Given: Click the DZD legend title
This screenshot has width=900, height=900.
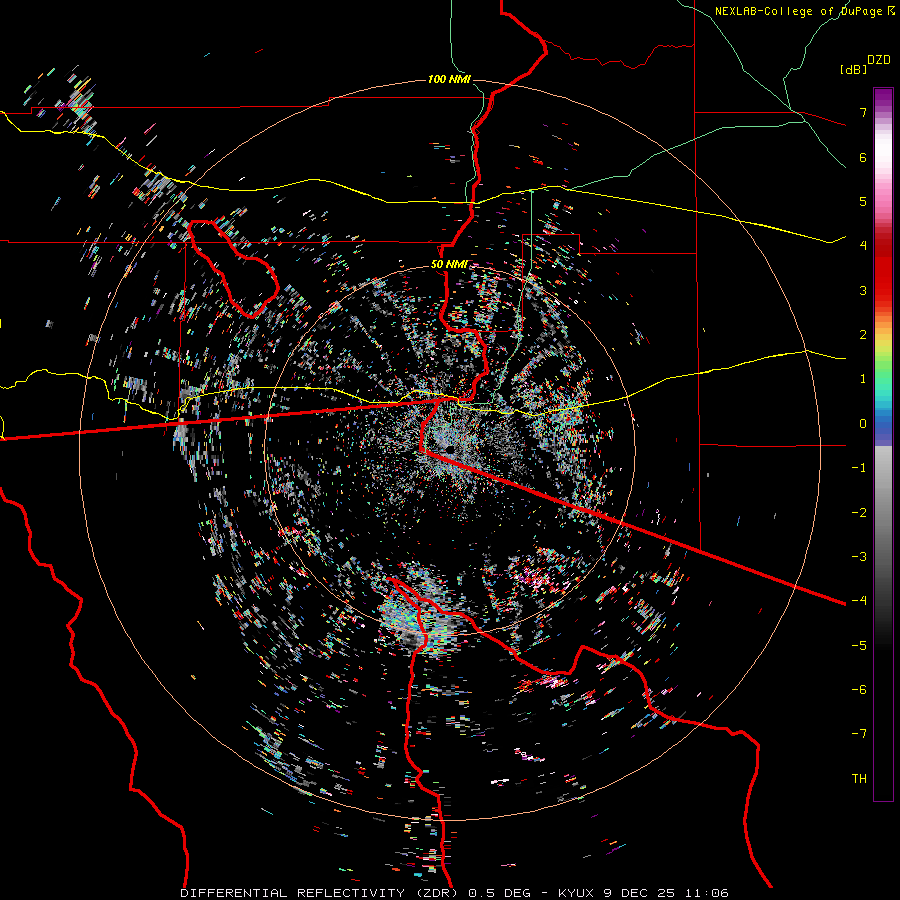Looking at the screenshot, I should click(x=879, y=60).
